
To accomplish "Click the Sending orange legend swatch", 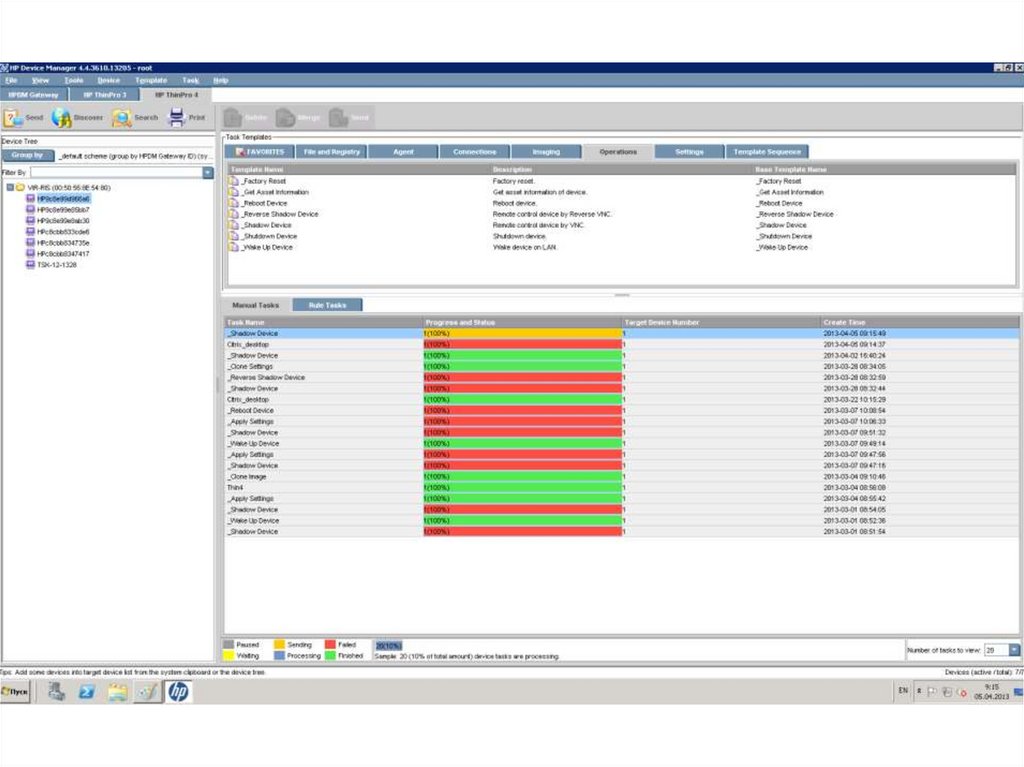I will coord(279,644).
